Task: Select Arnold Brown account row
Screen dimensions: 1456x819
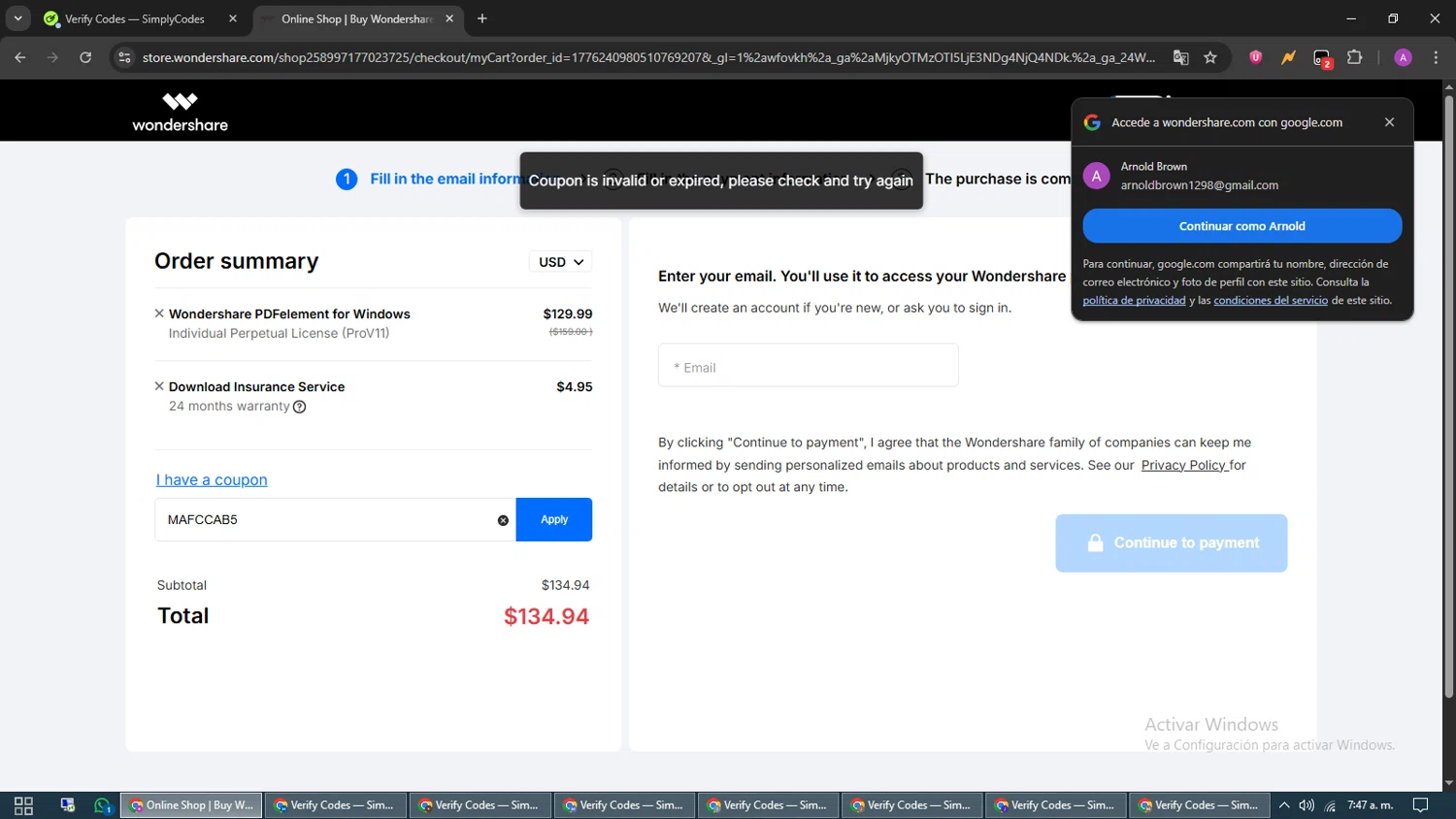Action: click(x=1241, y=176)
